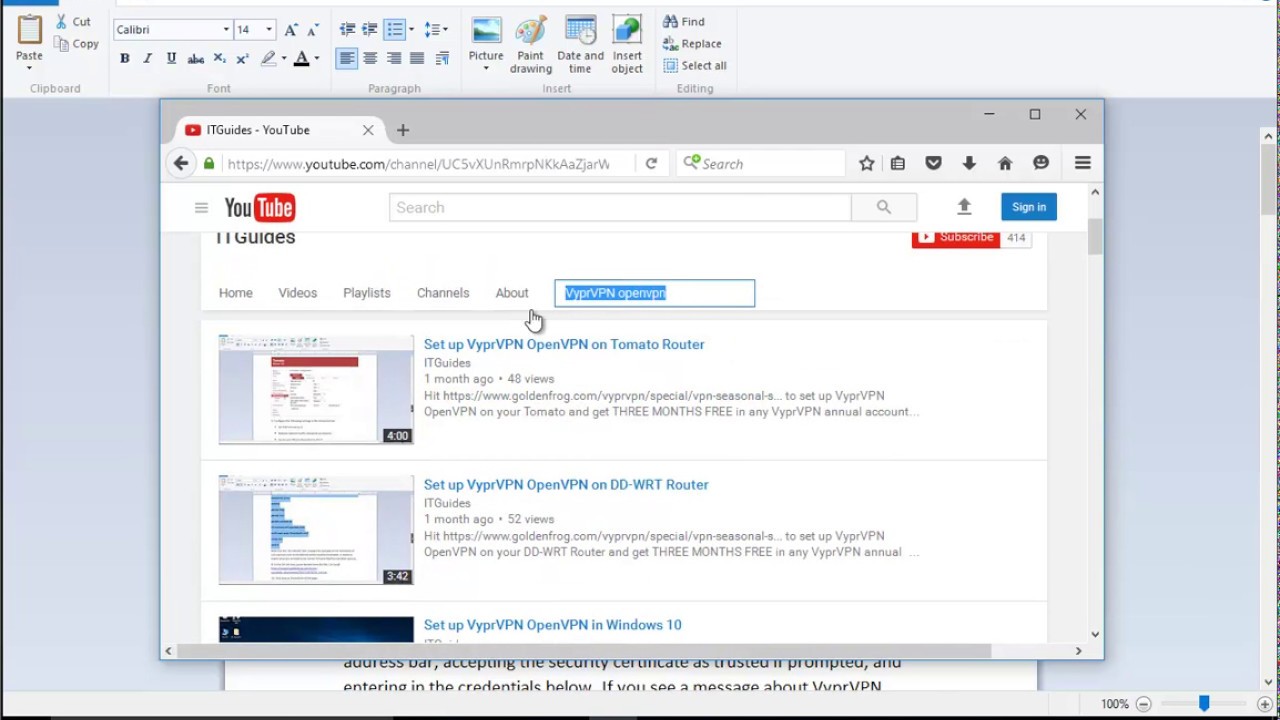Screen dimensions: 1280x720
Task: Close the ITGuides - YouTube tab
Action: click(368, 130)
